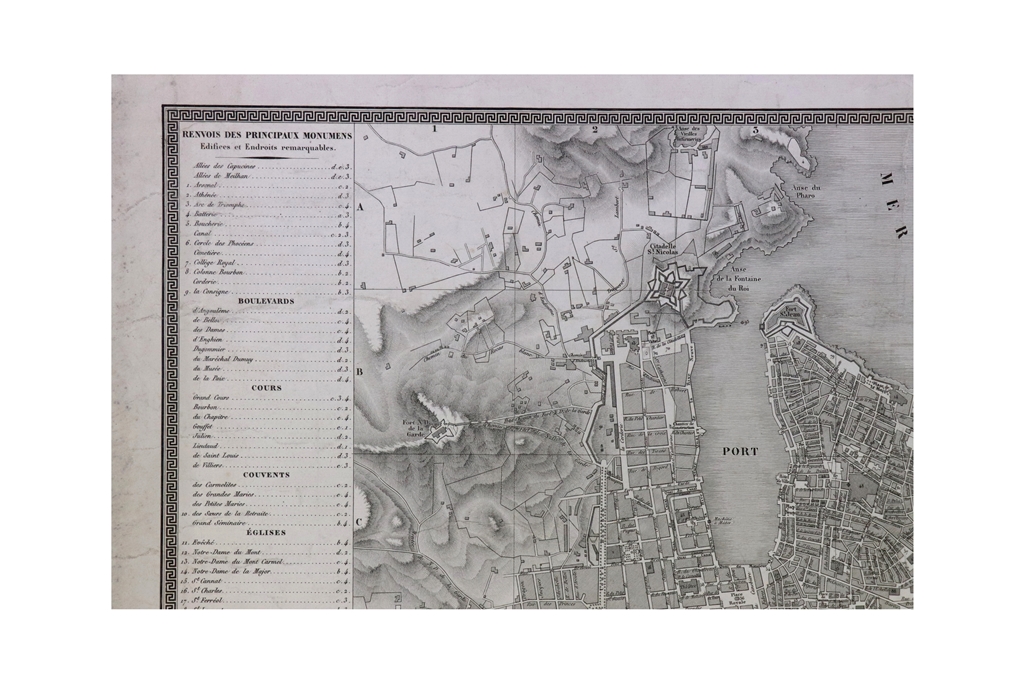Pick the "Bourbon" entry under COURS

point(272,407)
